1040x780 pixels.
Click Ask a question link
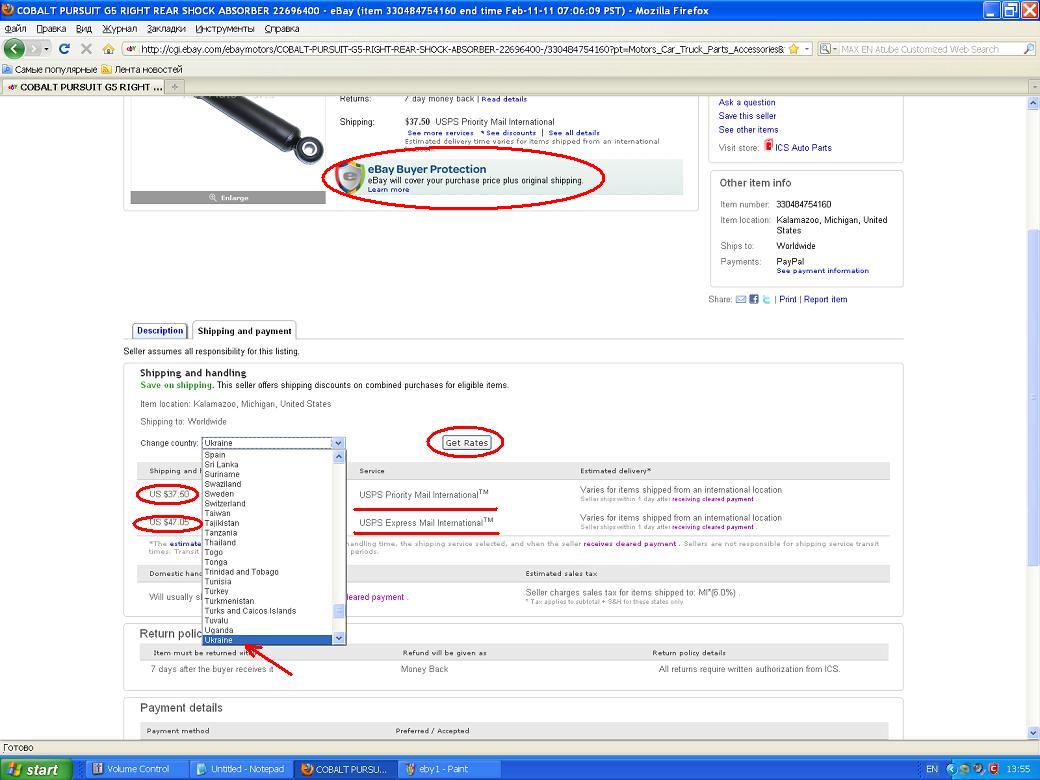pyautogui.click(x=747, y=102)
